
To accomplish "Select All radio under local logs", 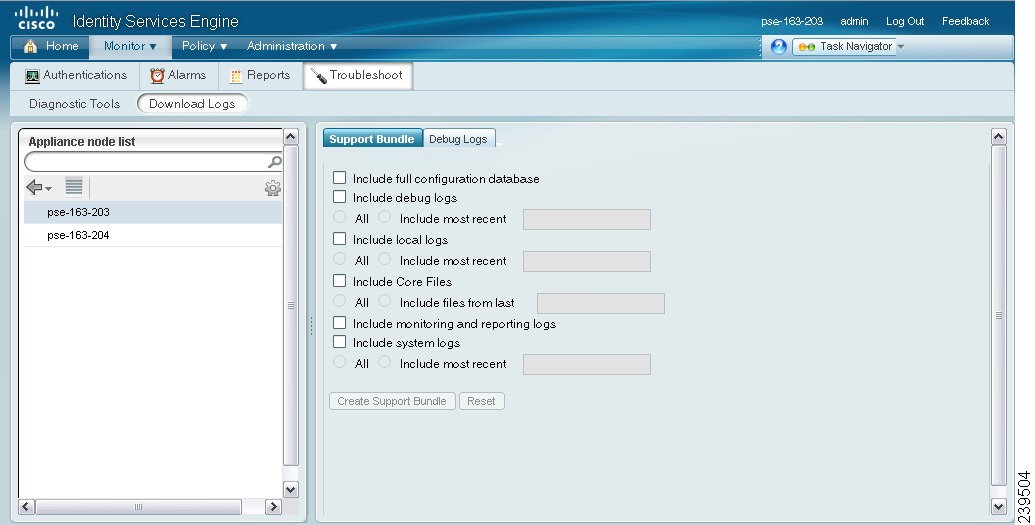I will [x=339, y=260].
